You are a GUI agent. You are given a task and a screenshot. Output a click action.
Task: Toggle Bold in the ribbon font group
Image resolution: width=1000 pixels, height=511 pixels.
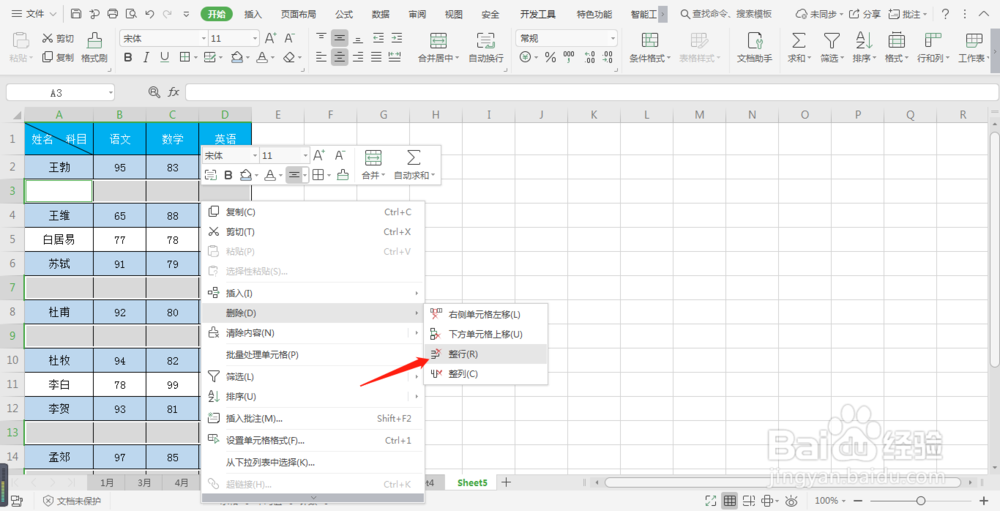pos(128,57)
